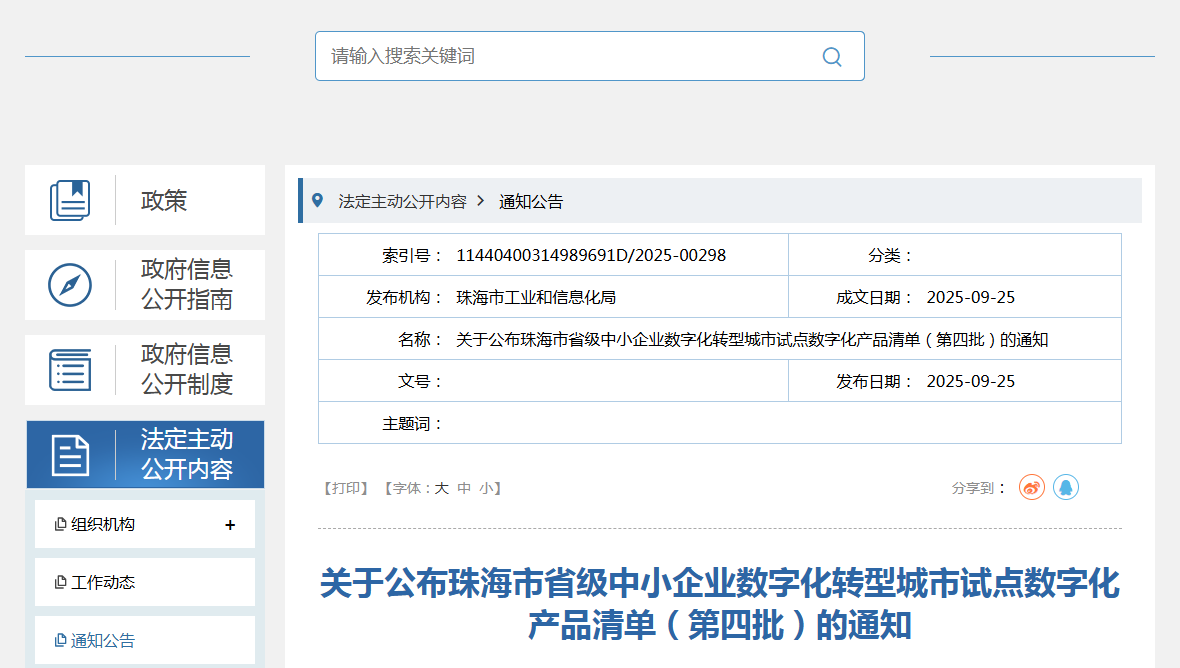Expand 组织机构 with the plus sign
Screen dimensions: 1180x668
click(x=230, y=525)
